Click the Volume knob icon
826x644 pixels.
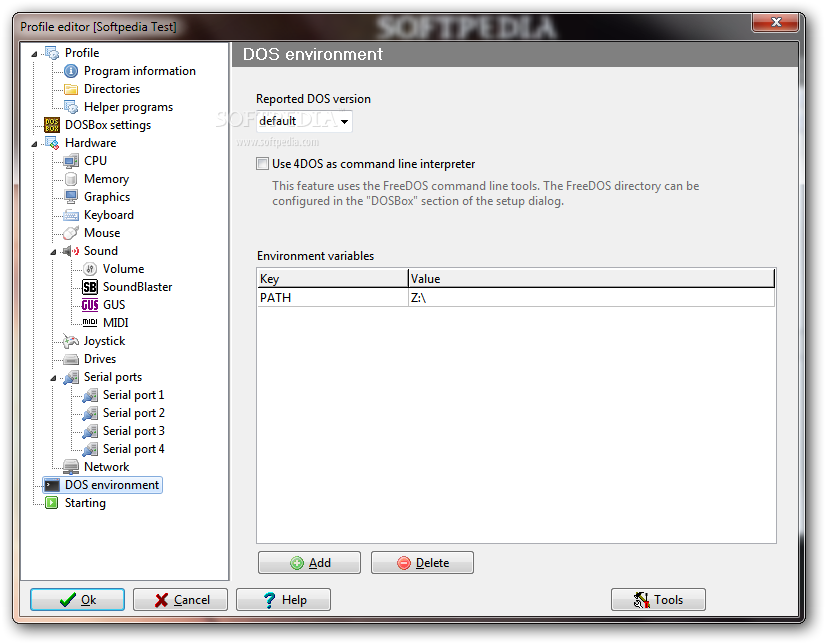(90, 269)
